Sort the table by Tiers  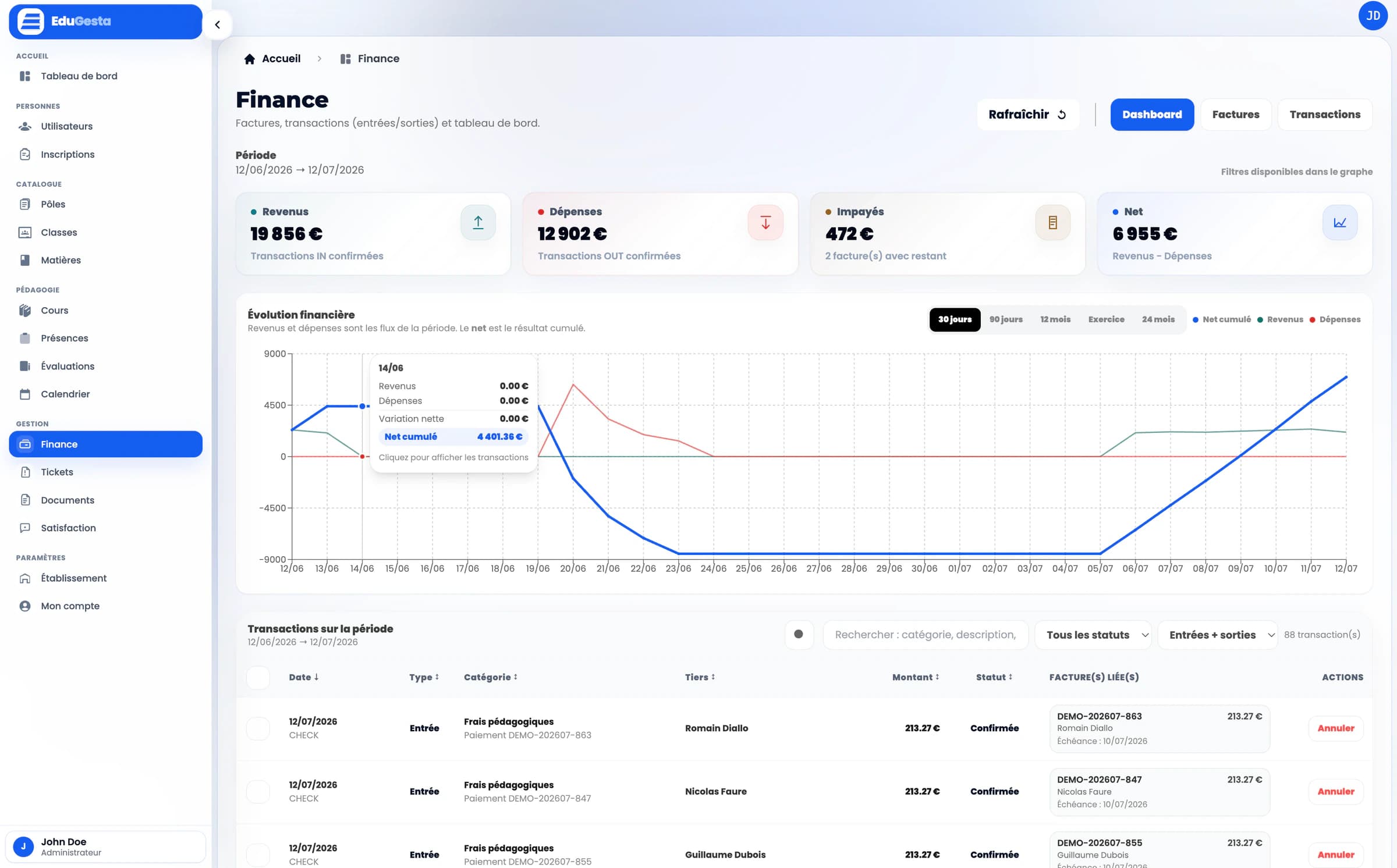[700, 677]
